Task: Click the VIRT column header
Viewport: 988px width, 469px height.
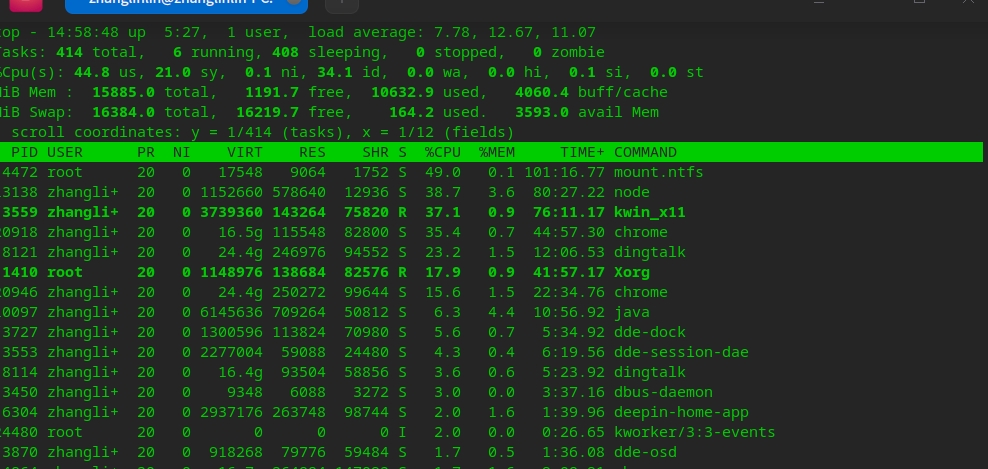Action: click(x=245, y=152)
